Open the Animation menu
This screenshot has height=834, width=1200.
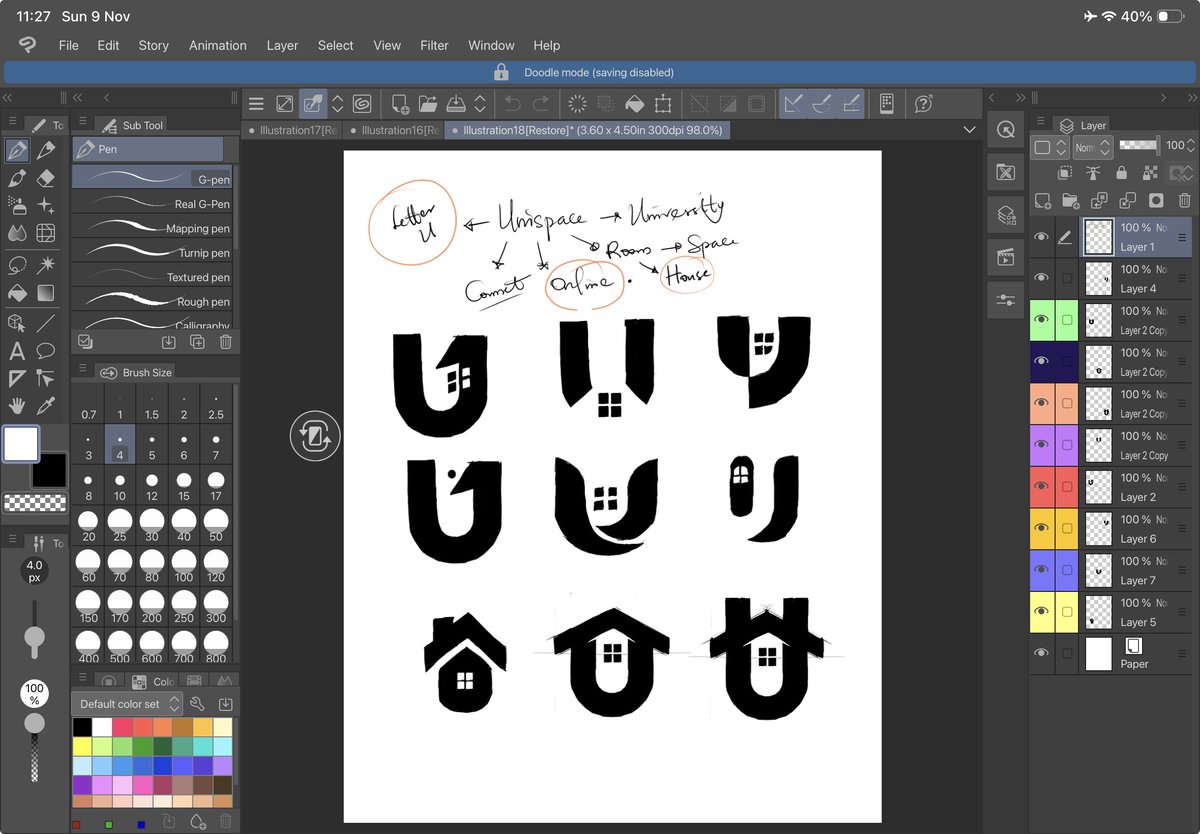(218, 45)
